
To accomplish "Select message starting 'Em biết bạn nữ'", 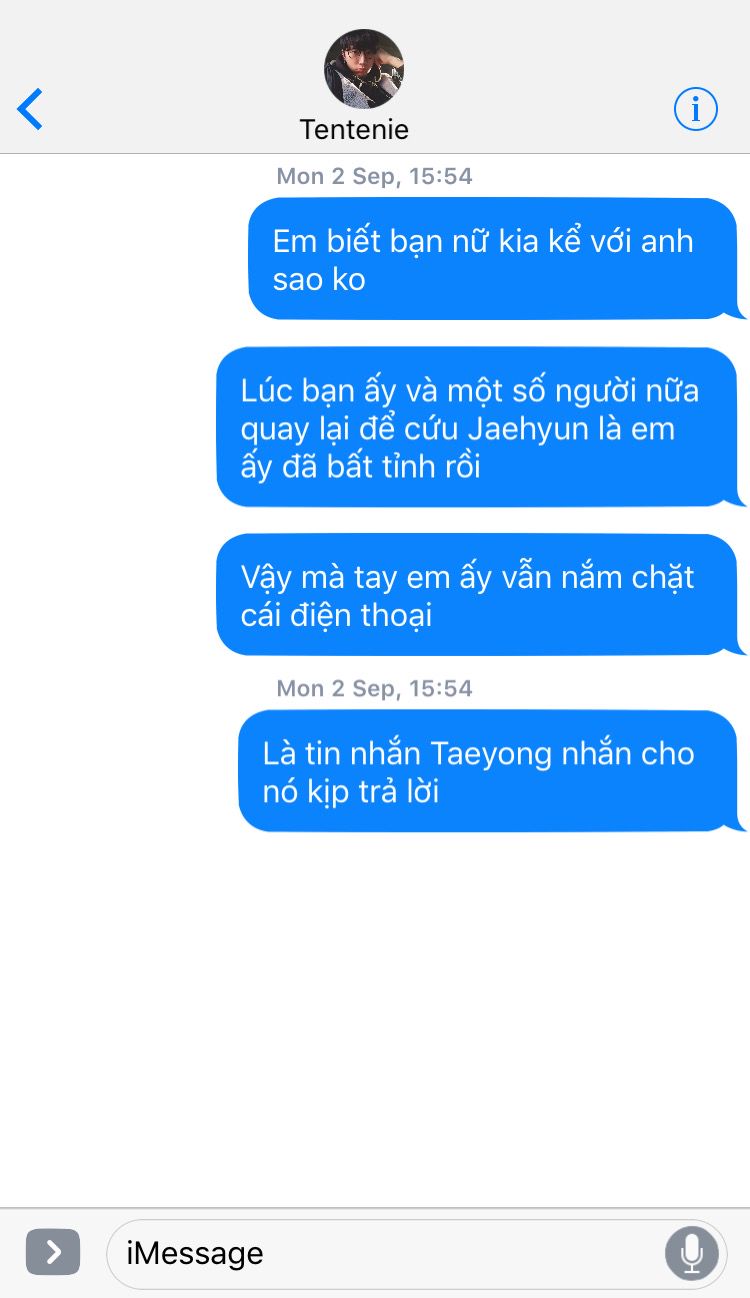I will (497, 259).
